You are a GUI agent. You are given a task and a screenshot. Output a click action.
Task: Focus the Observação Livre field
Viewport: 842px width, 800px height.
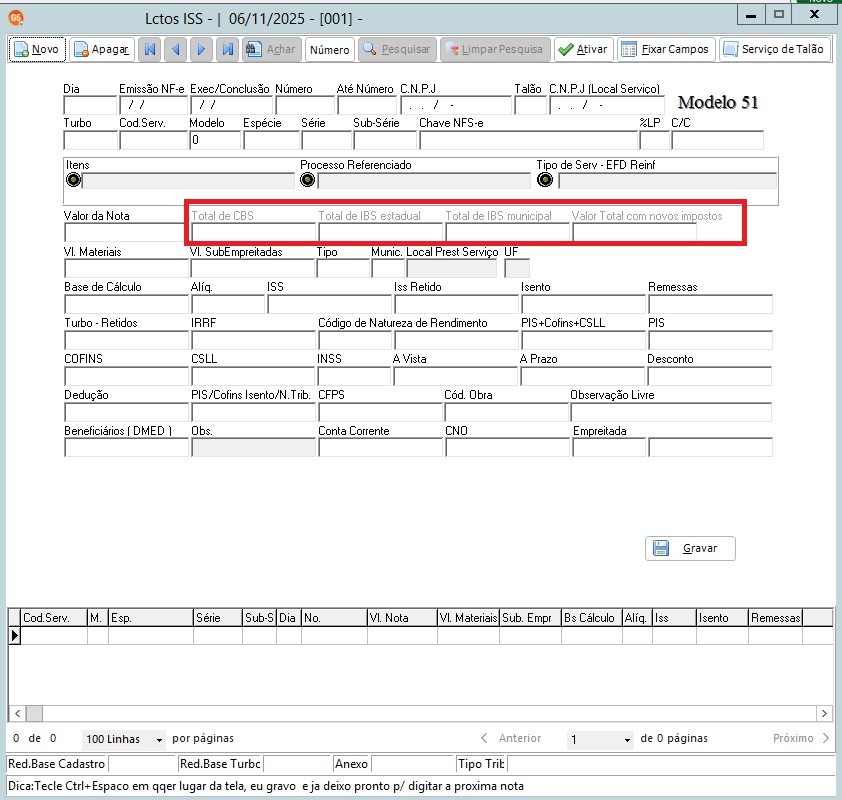click(671, 412)
